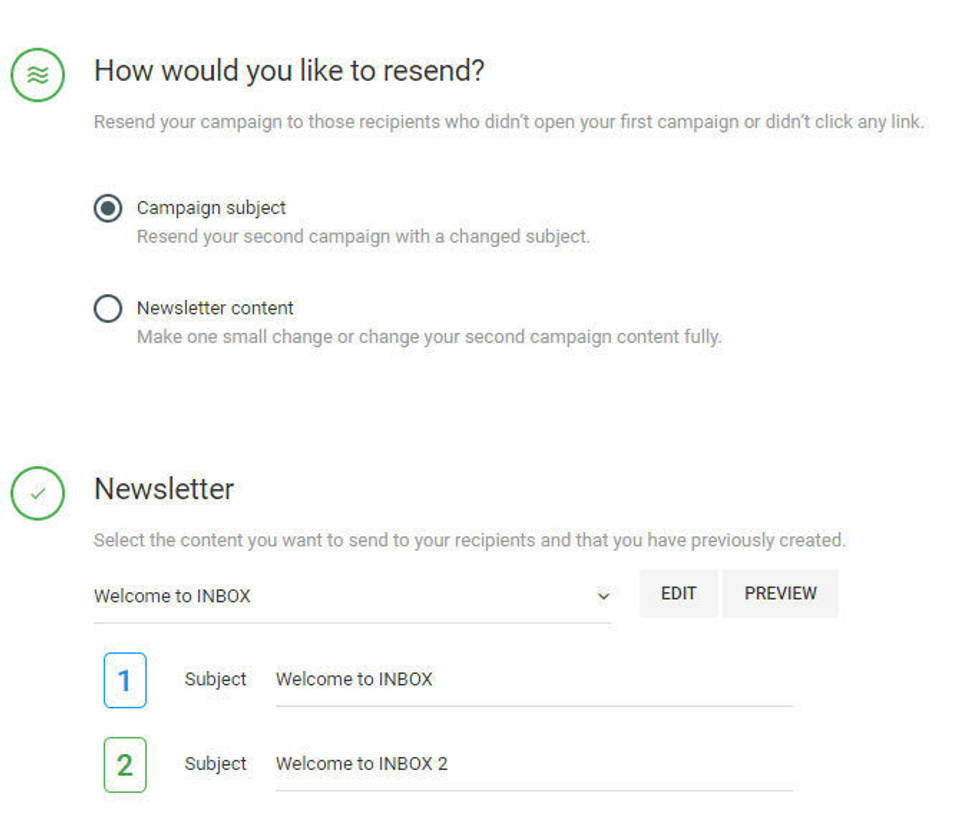Click the Campaign subject label text
Image resolution: width=960 pixels, height=830 pixels.
pyautogui.click(x=211, y=208)
